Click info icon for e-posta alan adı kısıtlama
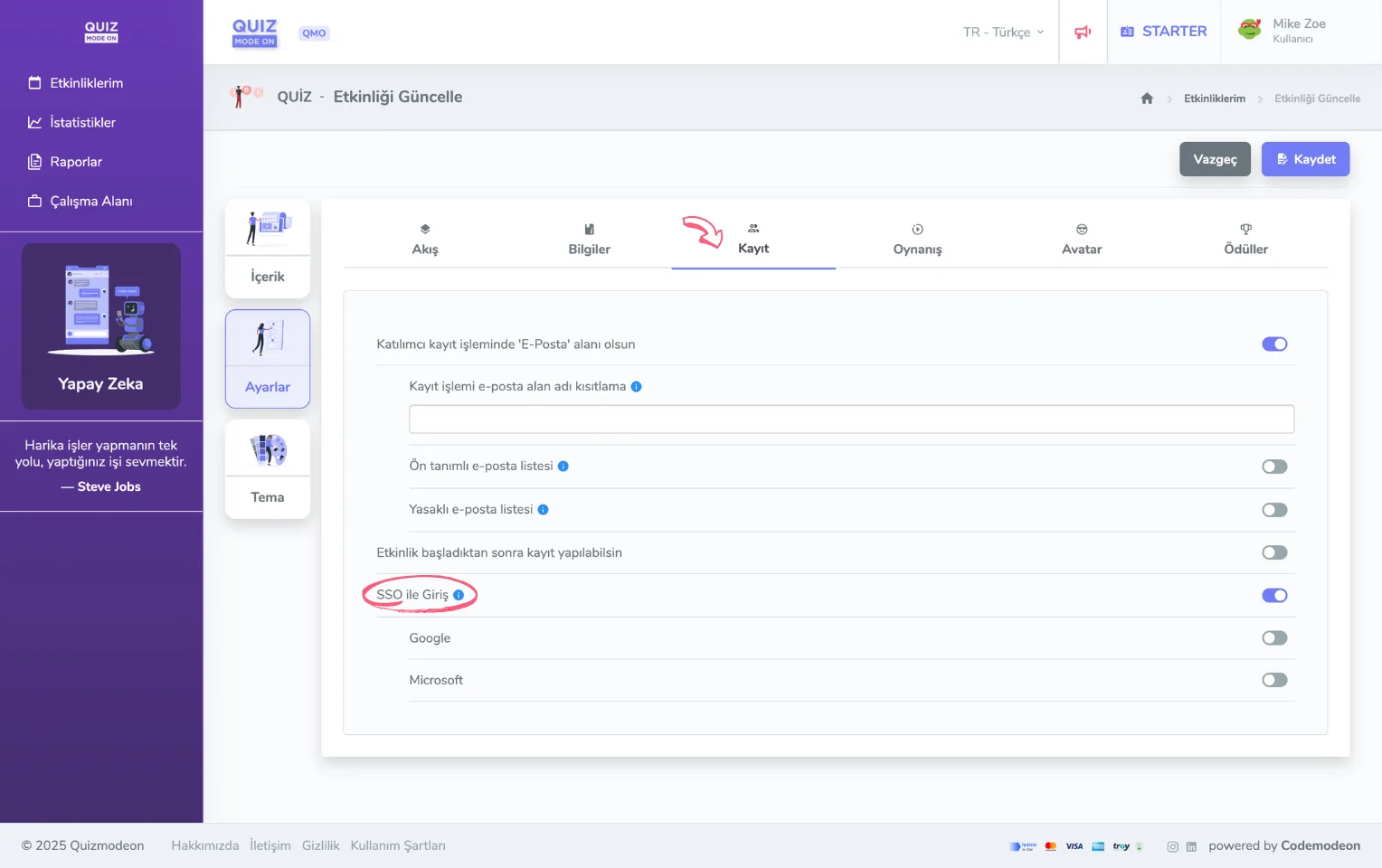 coord(637,387)
